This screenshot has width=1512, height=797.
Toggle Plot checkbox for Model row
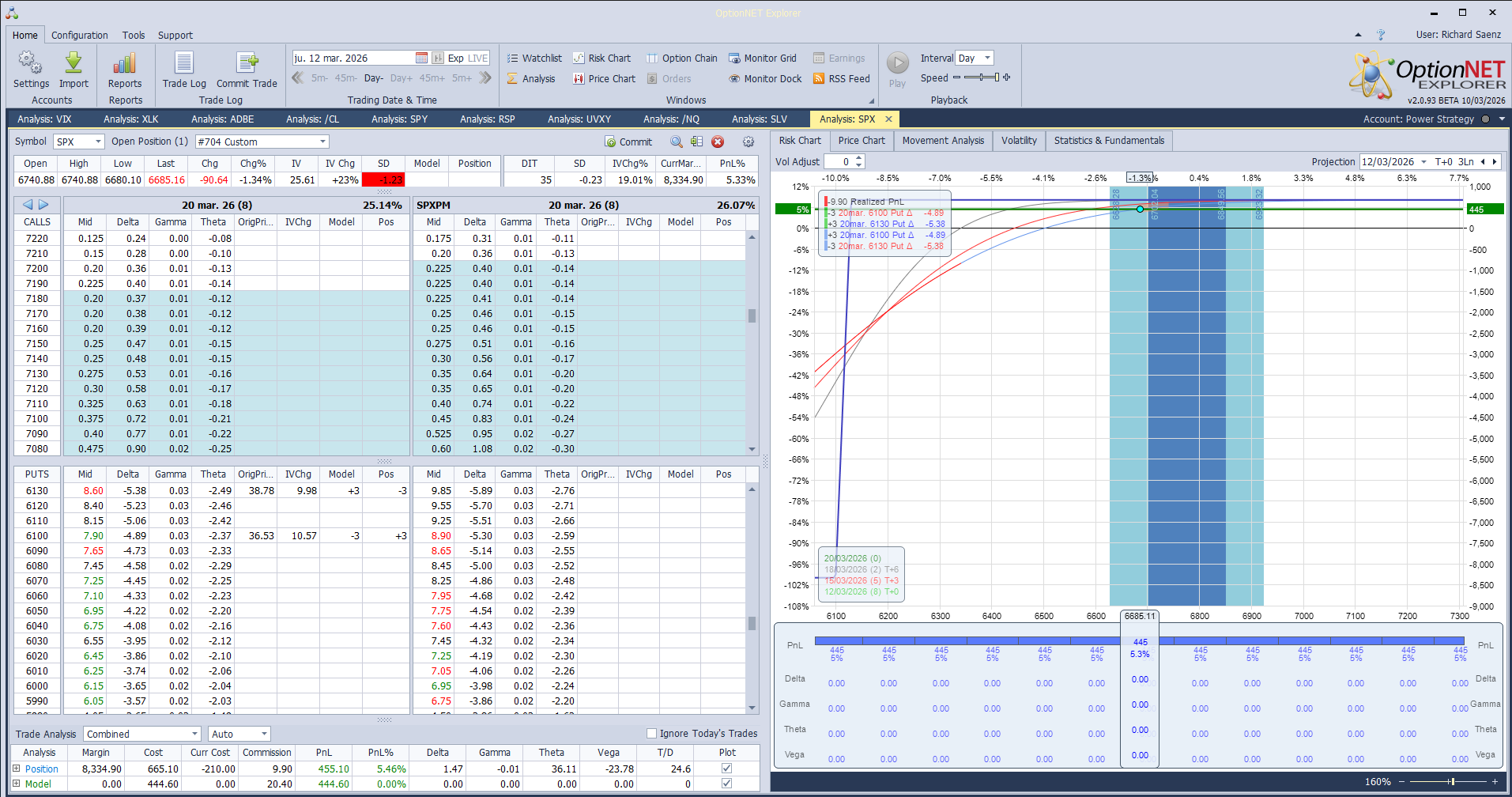click(727, 784)
